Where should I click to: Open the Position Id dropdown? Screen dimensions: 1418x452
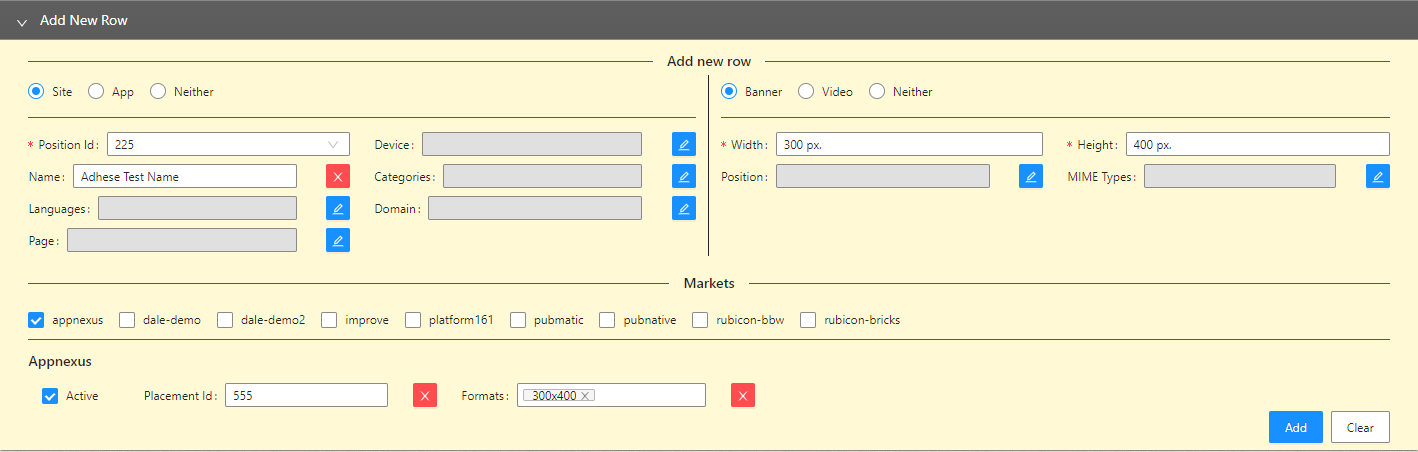[x=228, y=144]
